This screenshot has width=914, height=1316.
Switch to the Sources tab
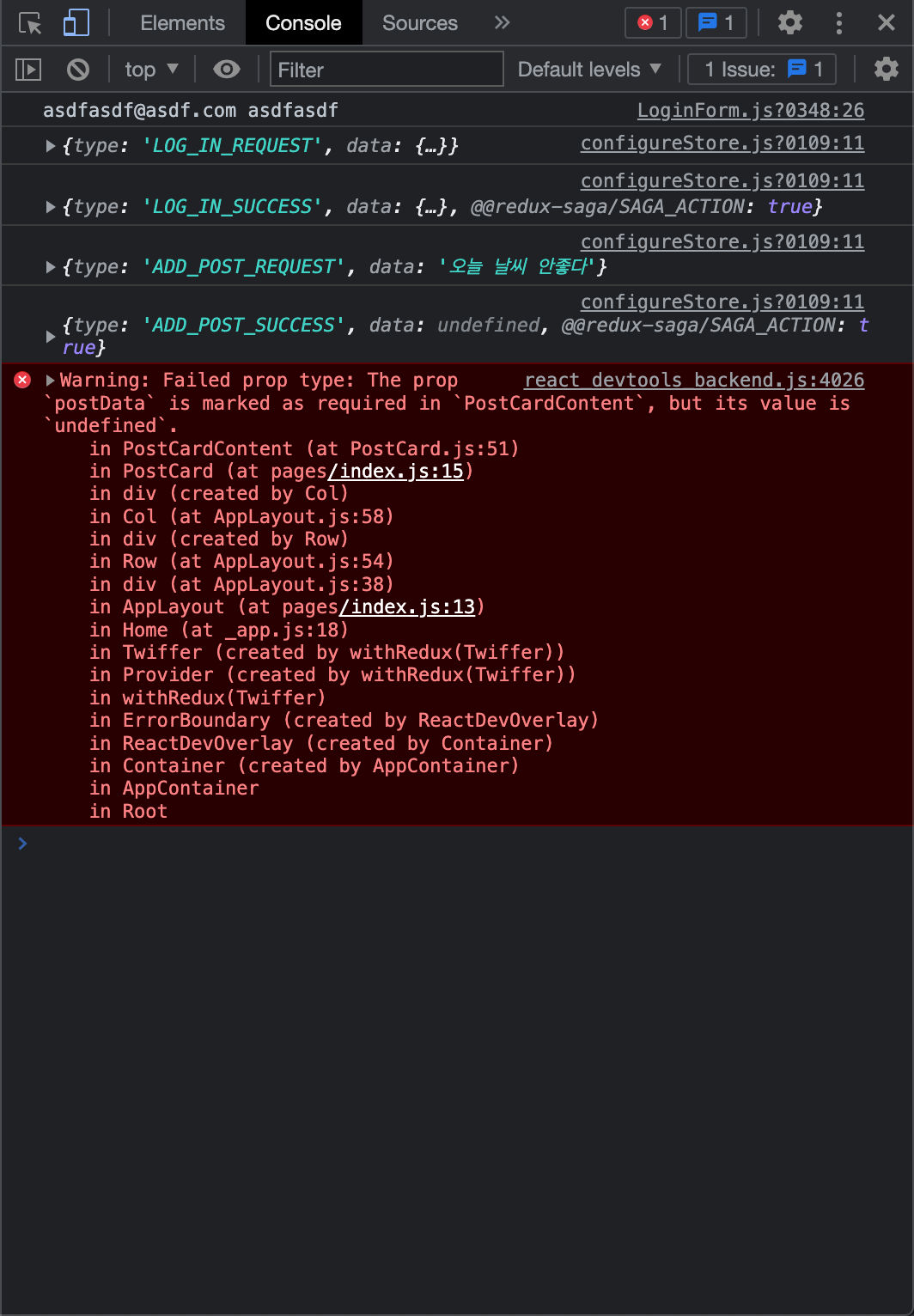(x=419, y=23)
